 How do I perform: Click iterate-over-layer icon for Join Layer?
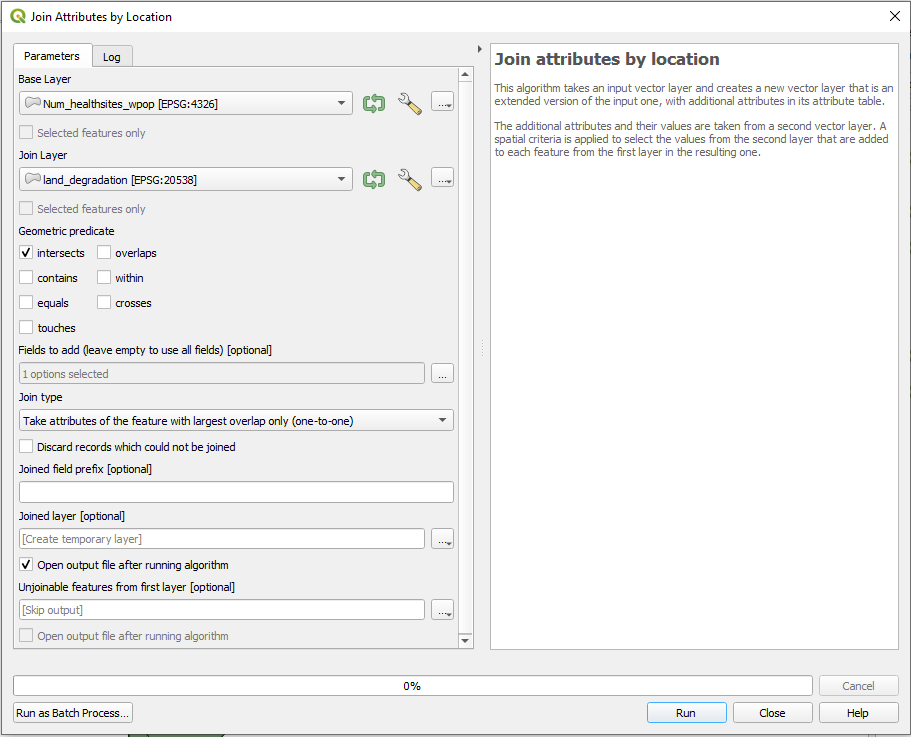374,180
